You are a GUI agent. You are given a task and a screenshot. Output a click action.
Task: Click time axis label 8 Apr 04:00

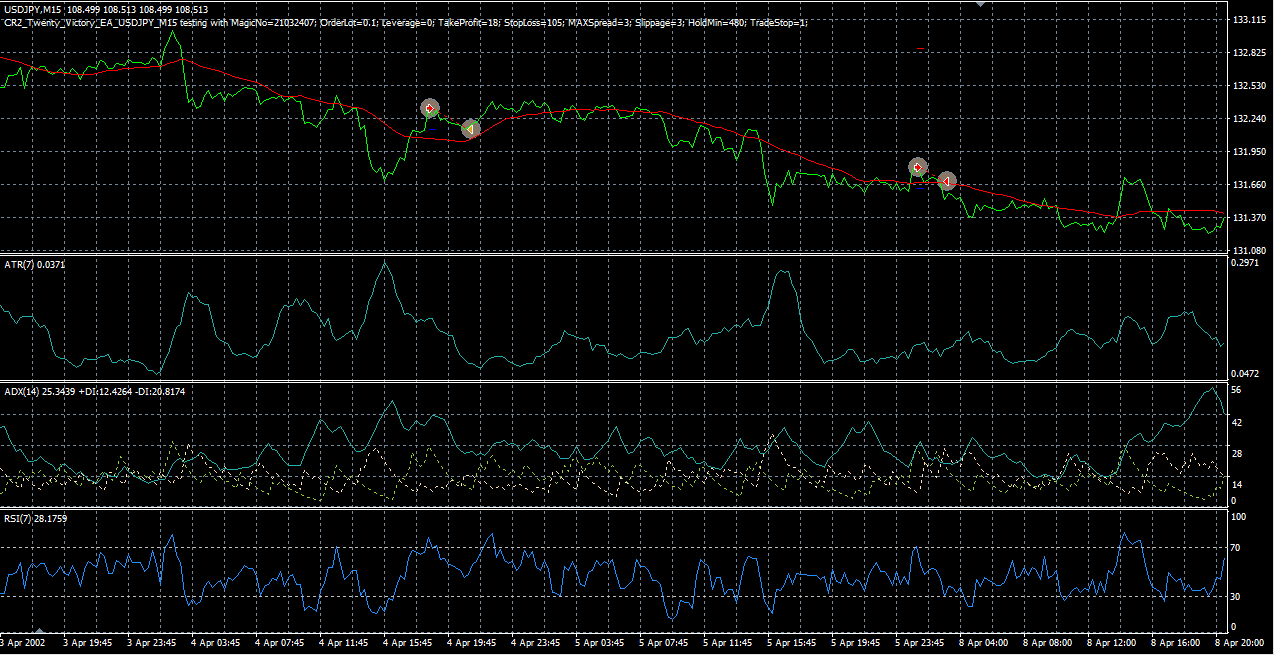coord(983,643)
